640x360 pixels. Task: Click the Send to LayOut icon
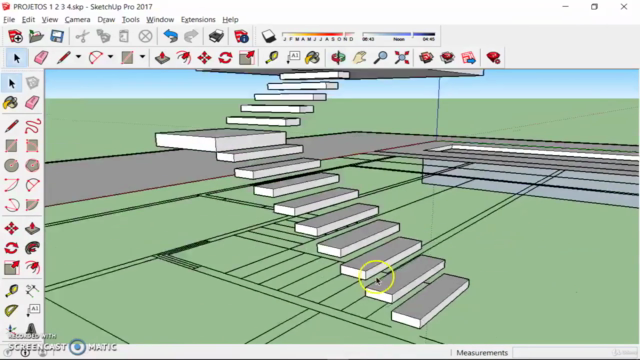[469, 58]
